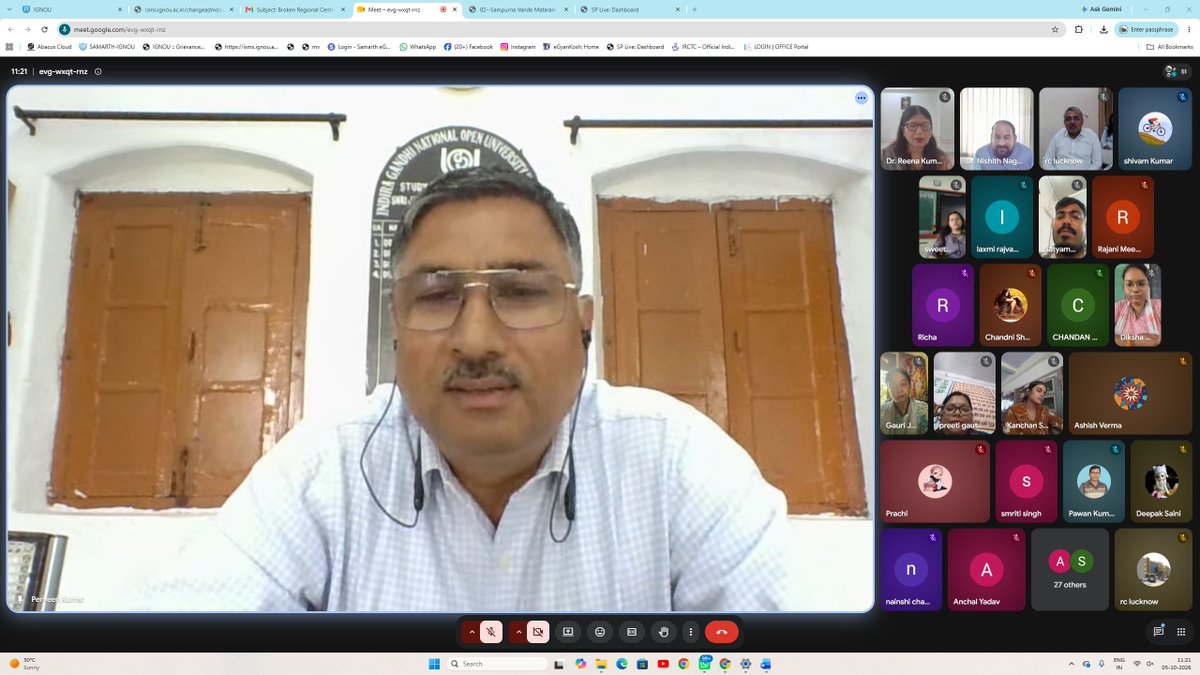Image resolution: width=1200 pixels, height=675 pixels.
Task: Open WhatsApp bookmark
Action: click(x=417, y=46)
